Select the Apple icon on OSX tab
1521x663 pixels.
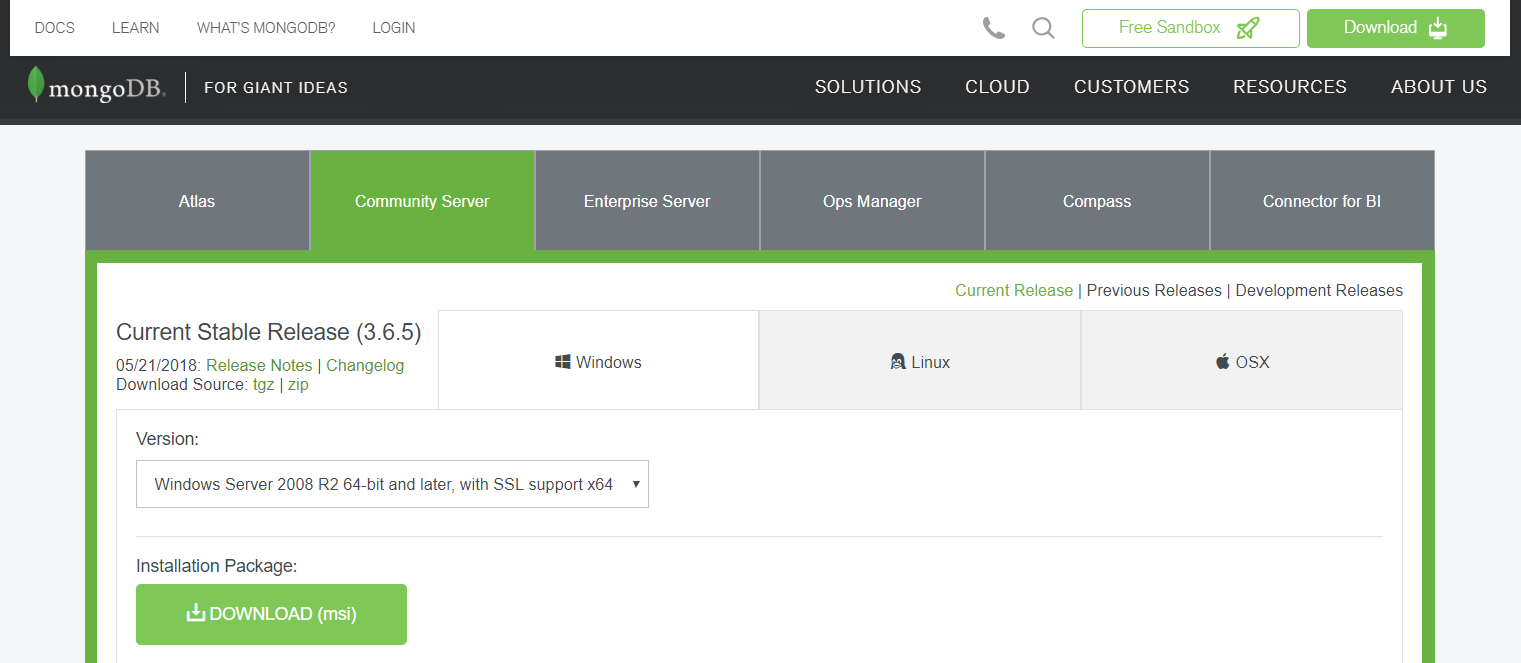click(1222, 360)
